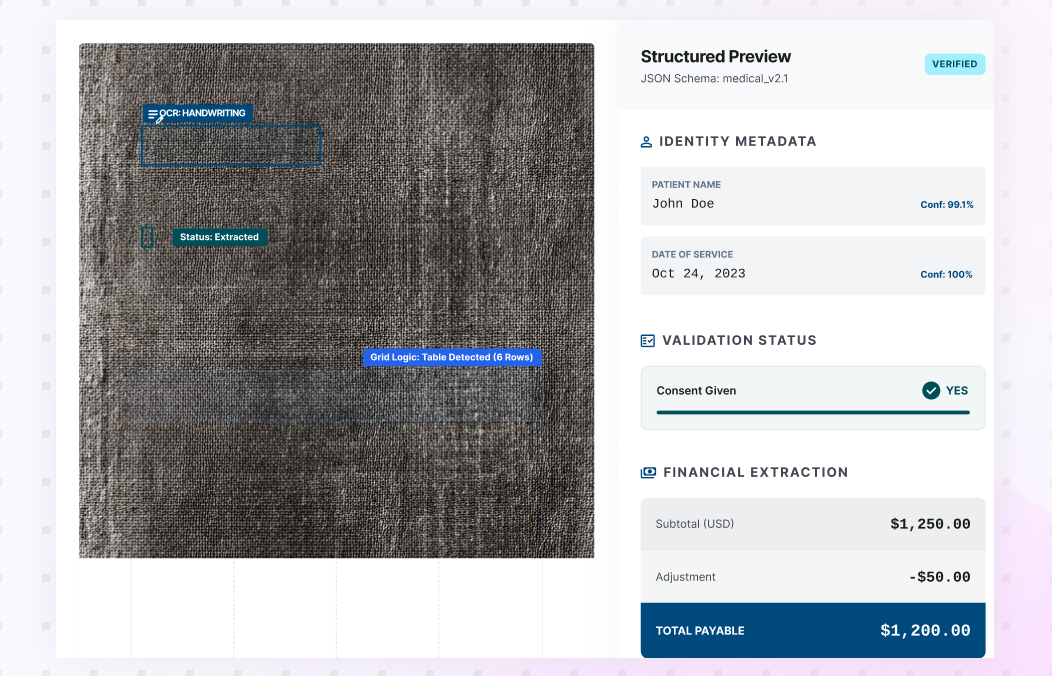The height and width of the screenshot is (676, 1052).
Task: Select the Subtotal amount $1,250.00
Action: point(930,524)
